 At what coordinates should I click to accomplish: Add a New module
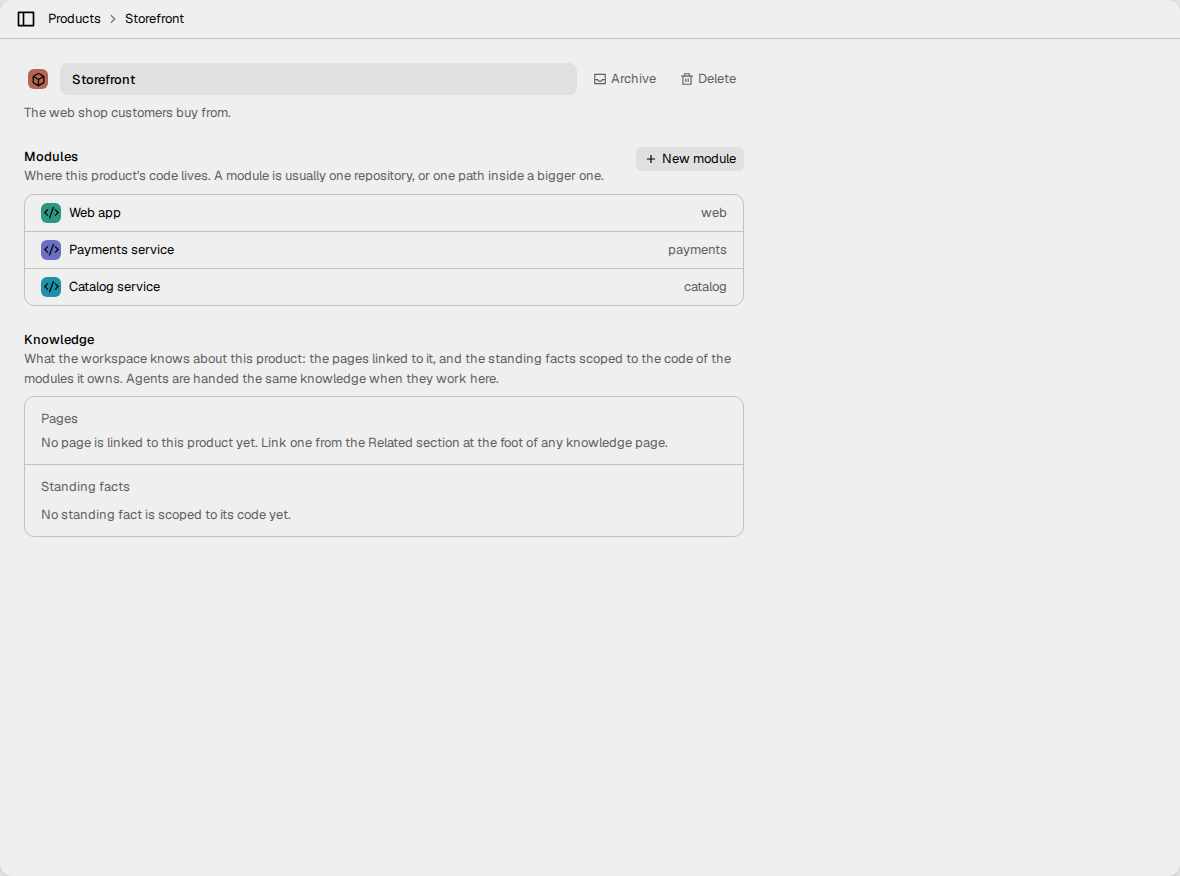(x=690, y=159)
